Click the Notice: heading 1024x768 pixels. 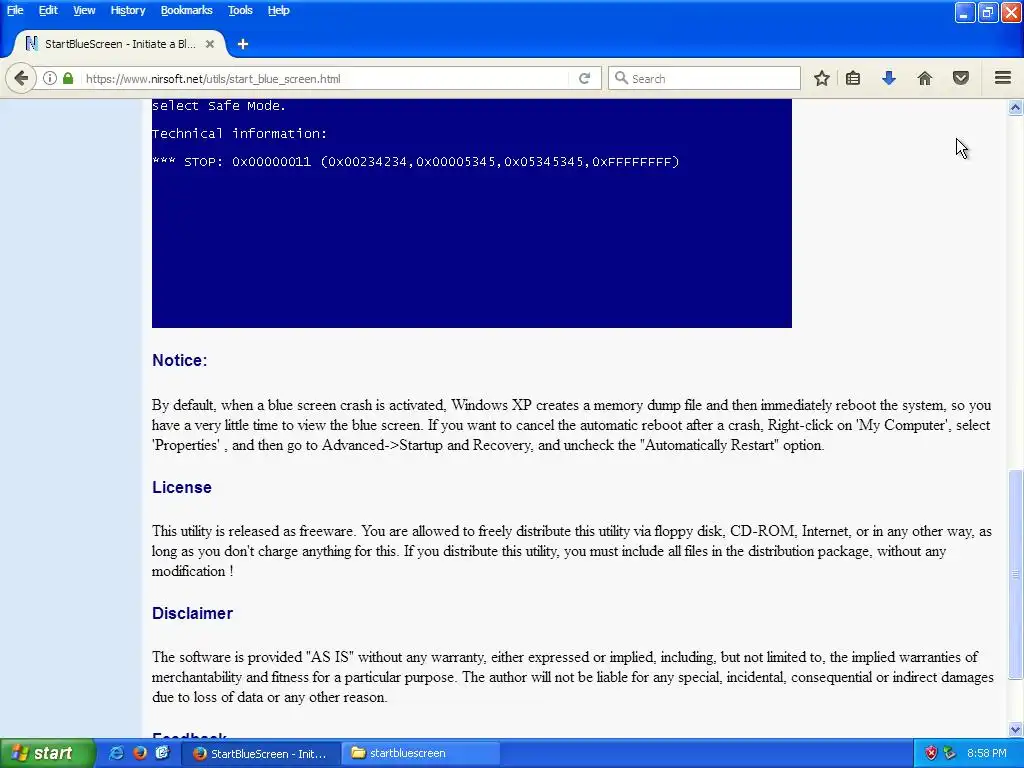180,360
